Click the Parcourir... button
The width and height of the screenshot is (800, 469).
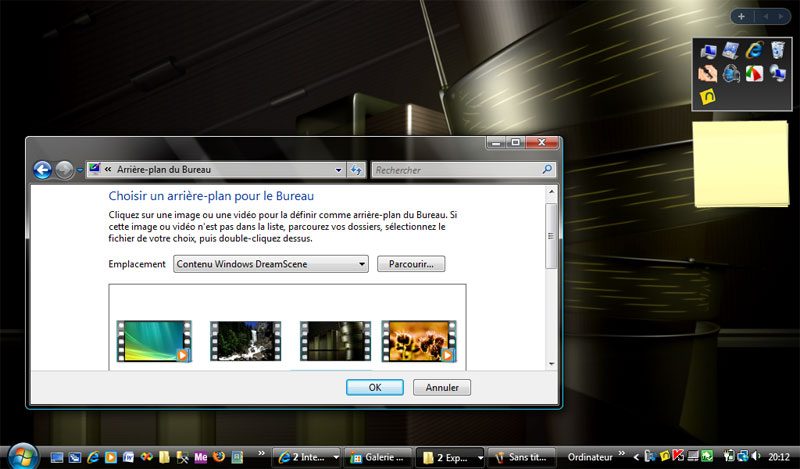[x=411, y=264]
